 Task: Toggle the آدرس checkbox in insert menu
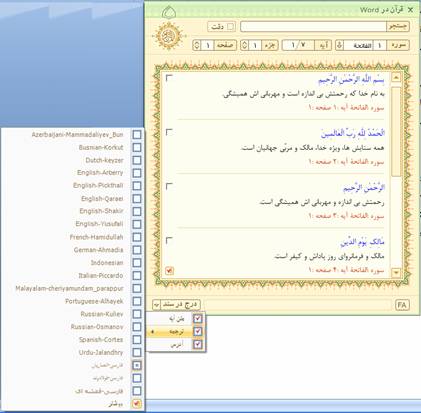pos(198,344)
